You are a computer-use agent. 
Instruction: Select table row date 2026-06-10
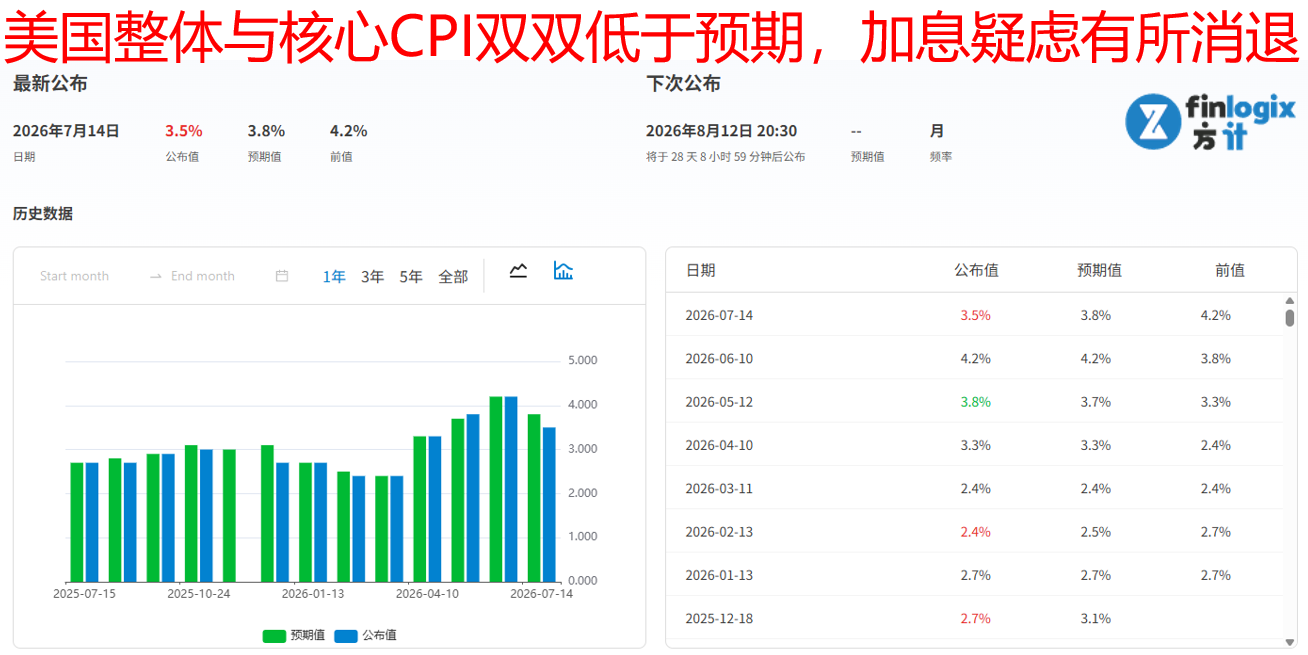[x=719, y=358]
